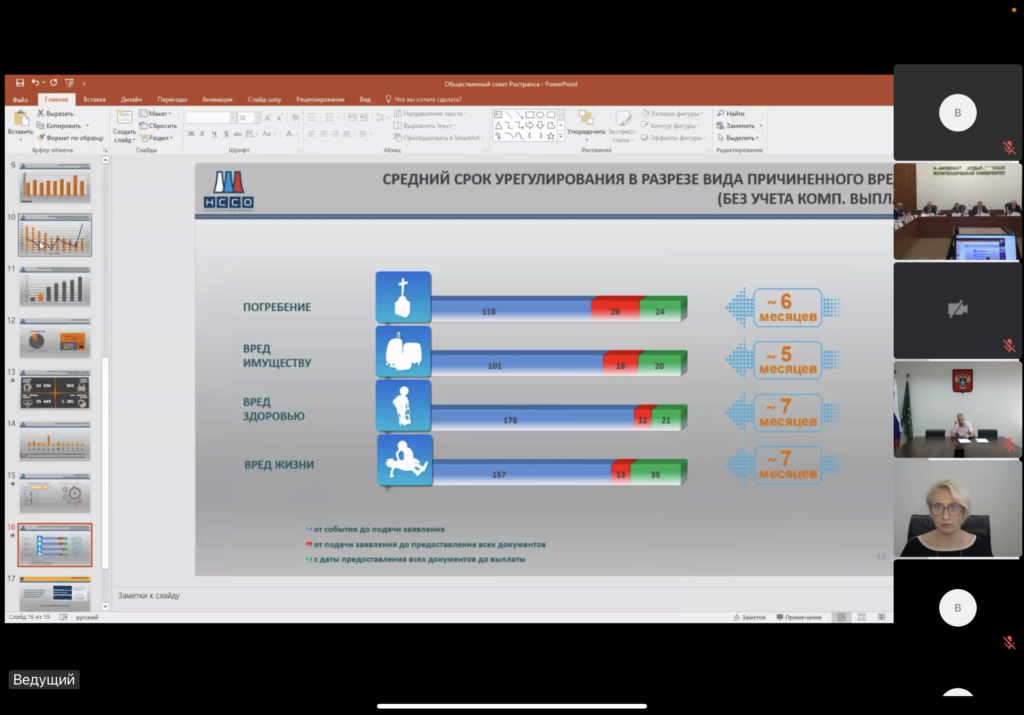Select the text box shape in gallery
The image size is (1024, 715).
pyautogui.click(x=498, y=115)
